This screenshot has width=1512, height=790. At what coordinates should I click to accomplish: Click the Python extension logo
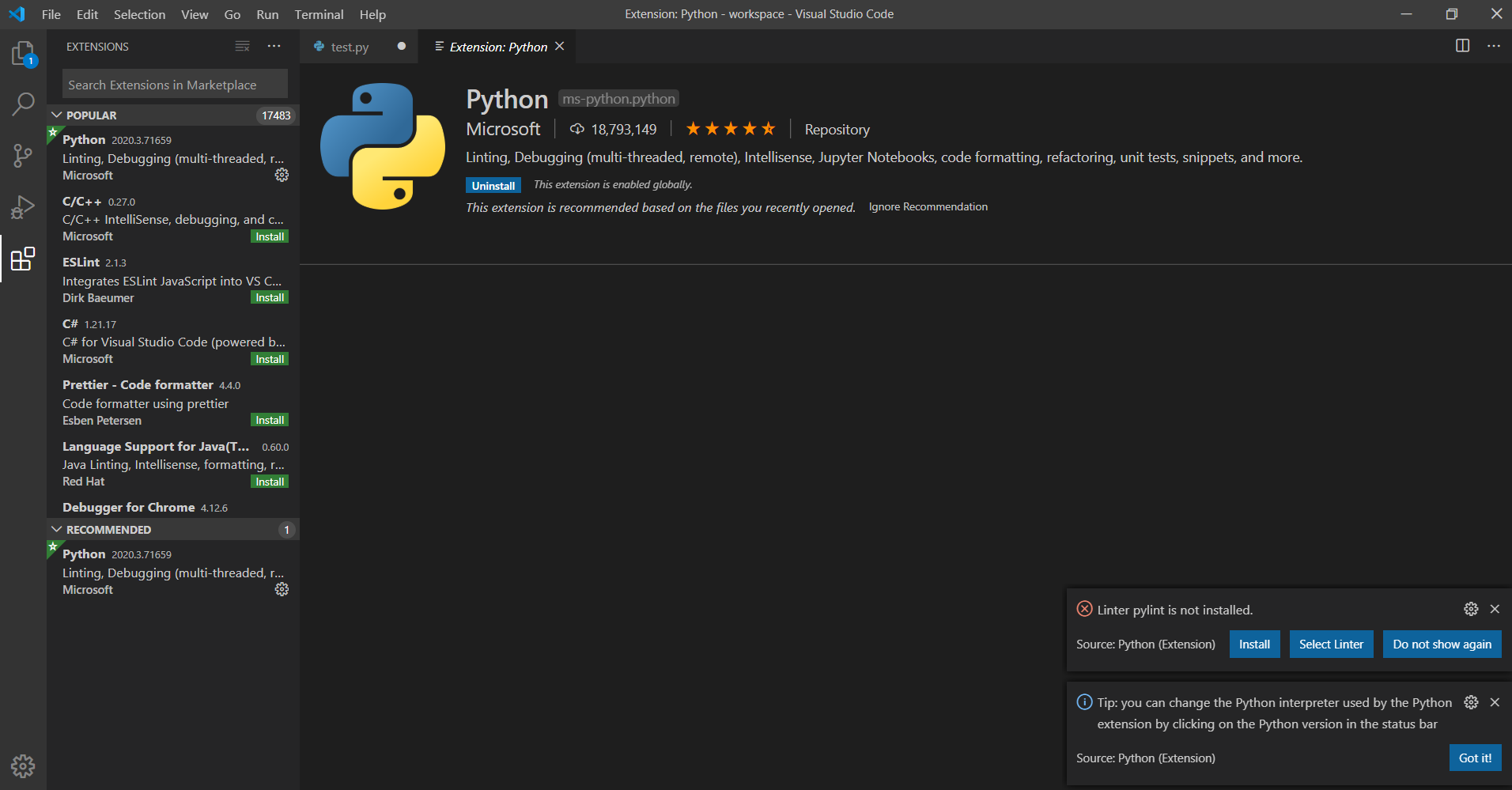click(383, 146)
